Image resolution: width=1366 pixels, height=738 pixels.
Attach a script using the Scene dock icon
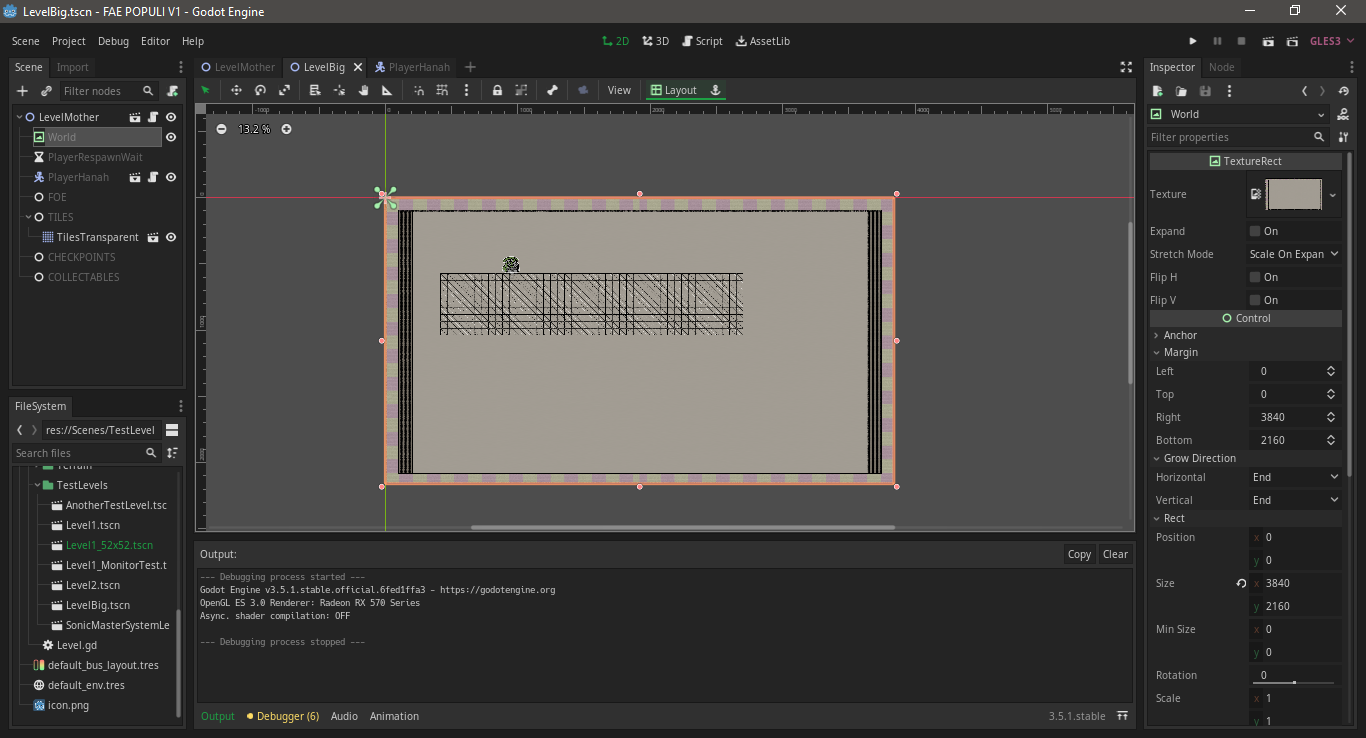click(x=172, y=91)
